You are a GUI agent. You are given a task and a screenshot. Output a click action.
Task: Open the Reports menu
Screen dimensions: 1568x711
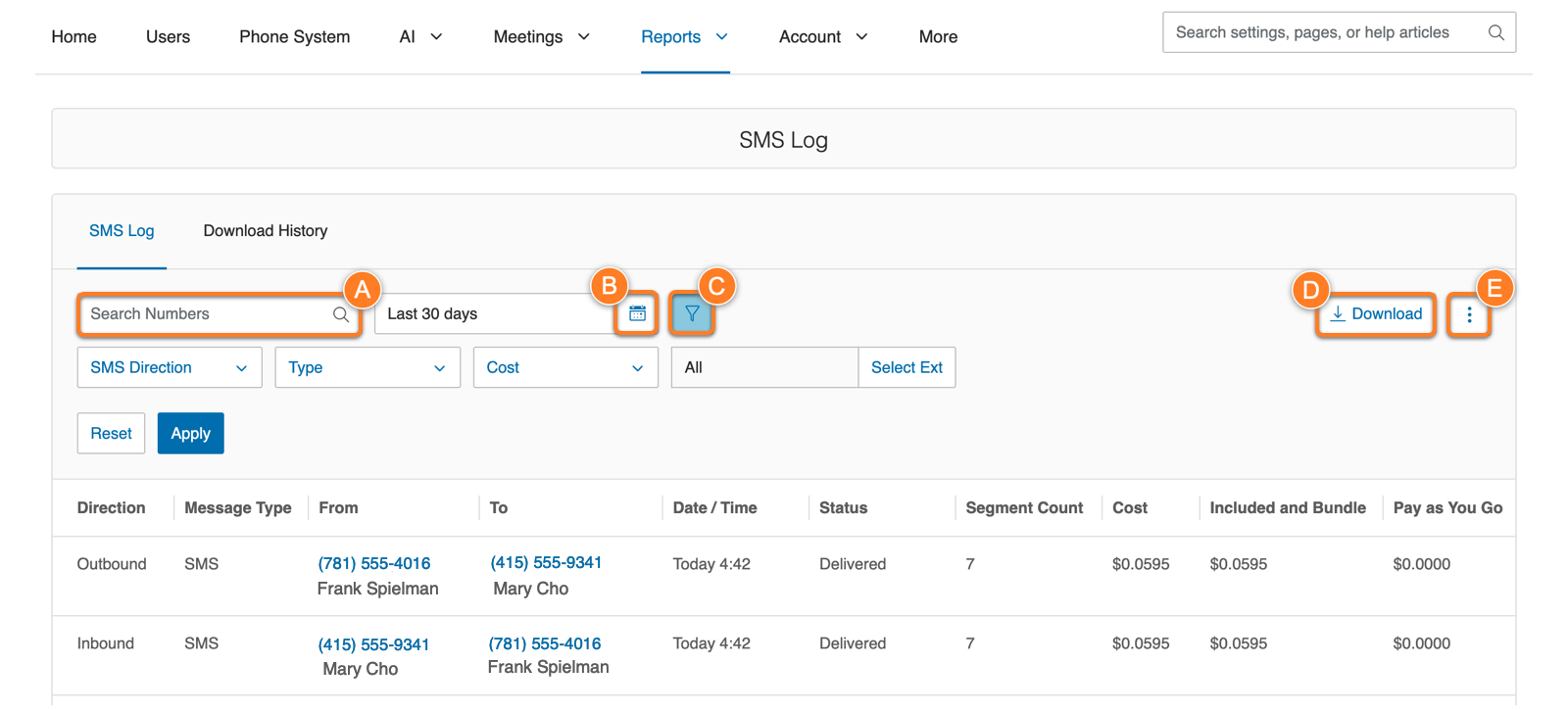pos(684,37)
